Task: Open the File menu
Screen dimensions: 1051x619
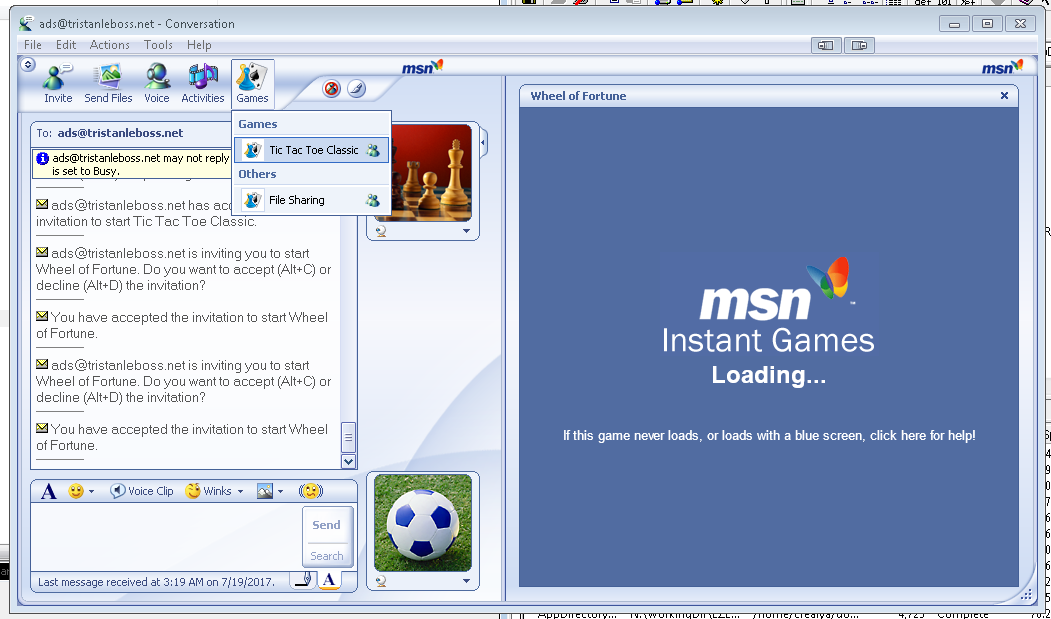Action: (x=32, y=45)
